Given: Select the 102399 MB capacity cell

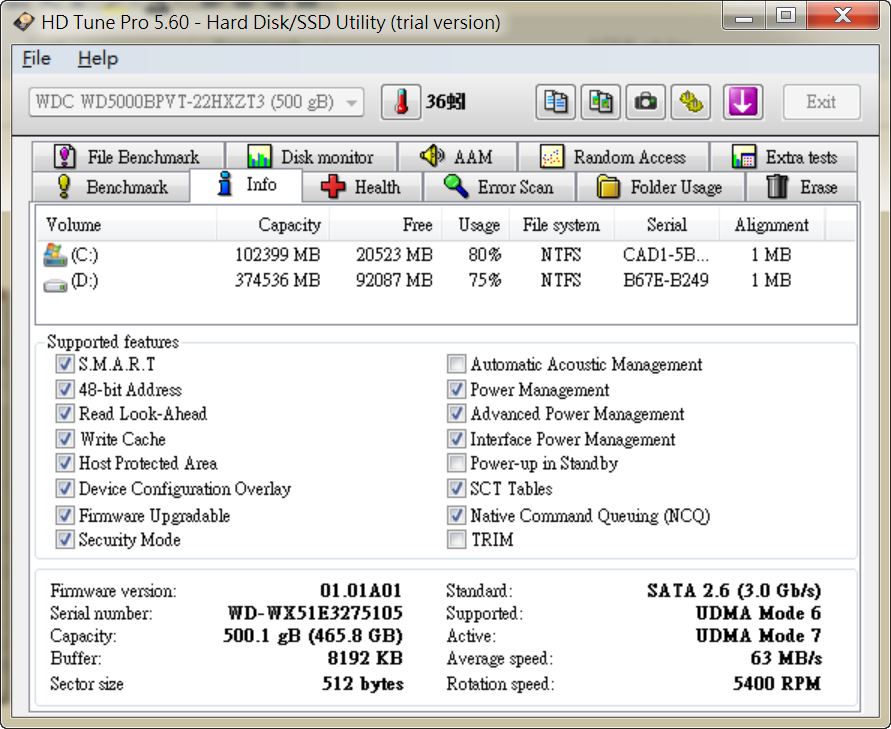Looking at the screenshot, I should click(x=278, y=255).
